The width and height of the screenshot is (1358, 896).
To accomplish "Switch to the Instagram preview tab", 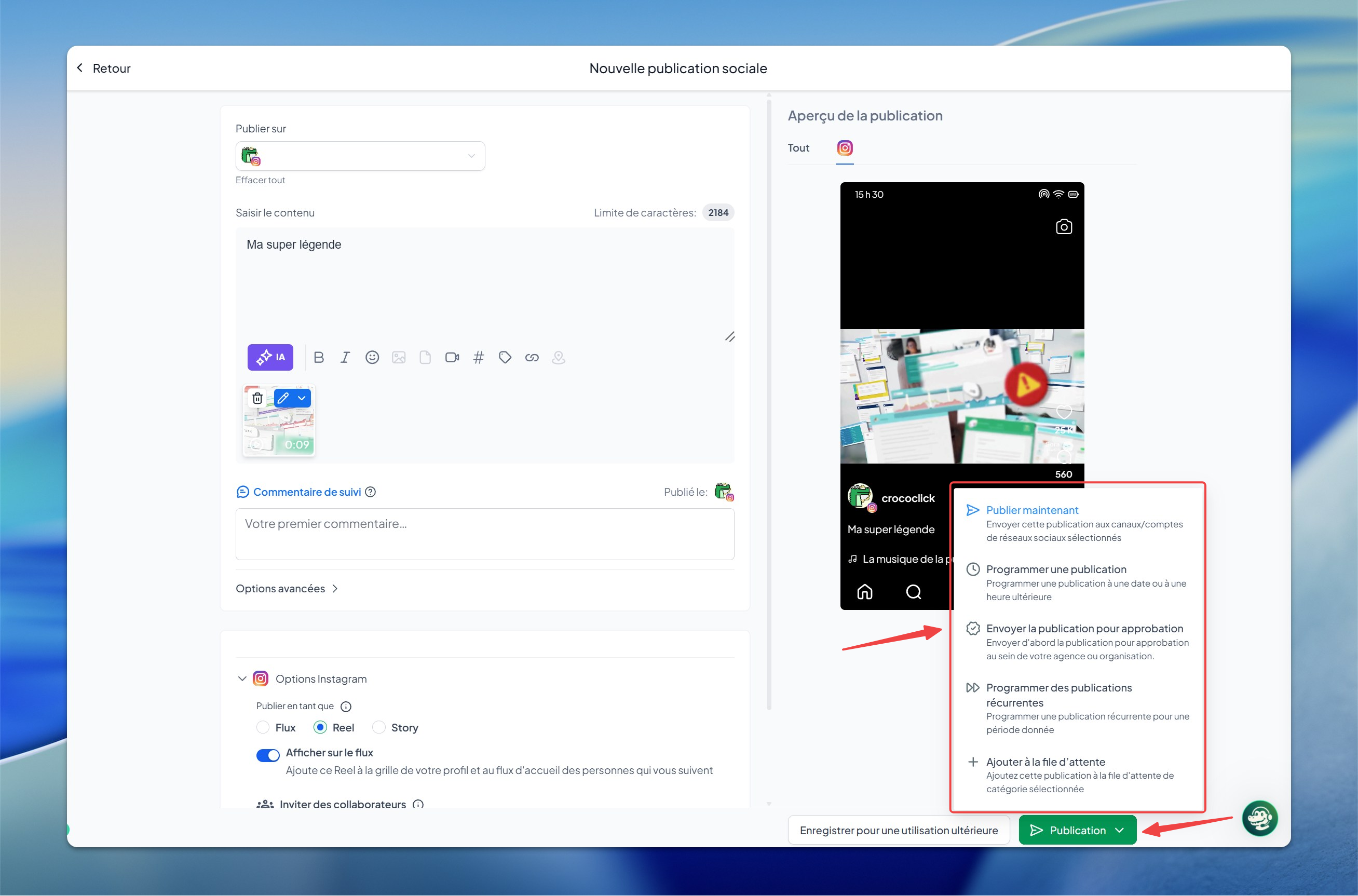I will (x=845, y=148).
